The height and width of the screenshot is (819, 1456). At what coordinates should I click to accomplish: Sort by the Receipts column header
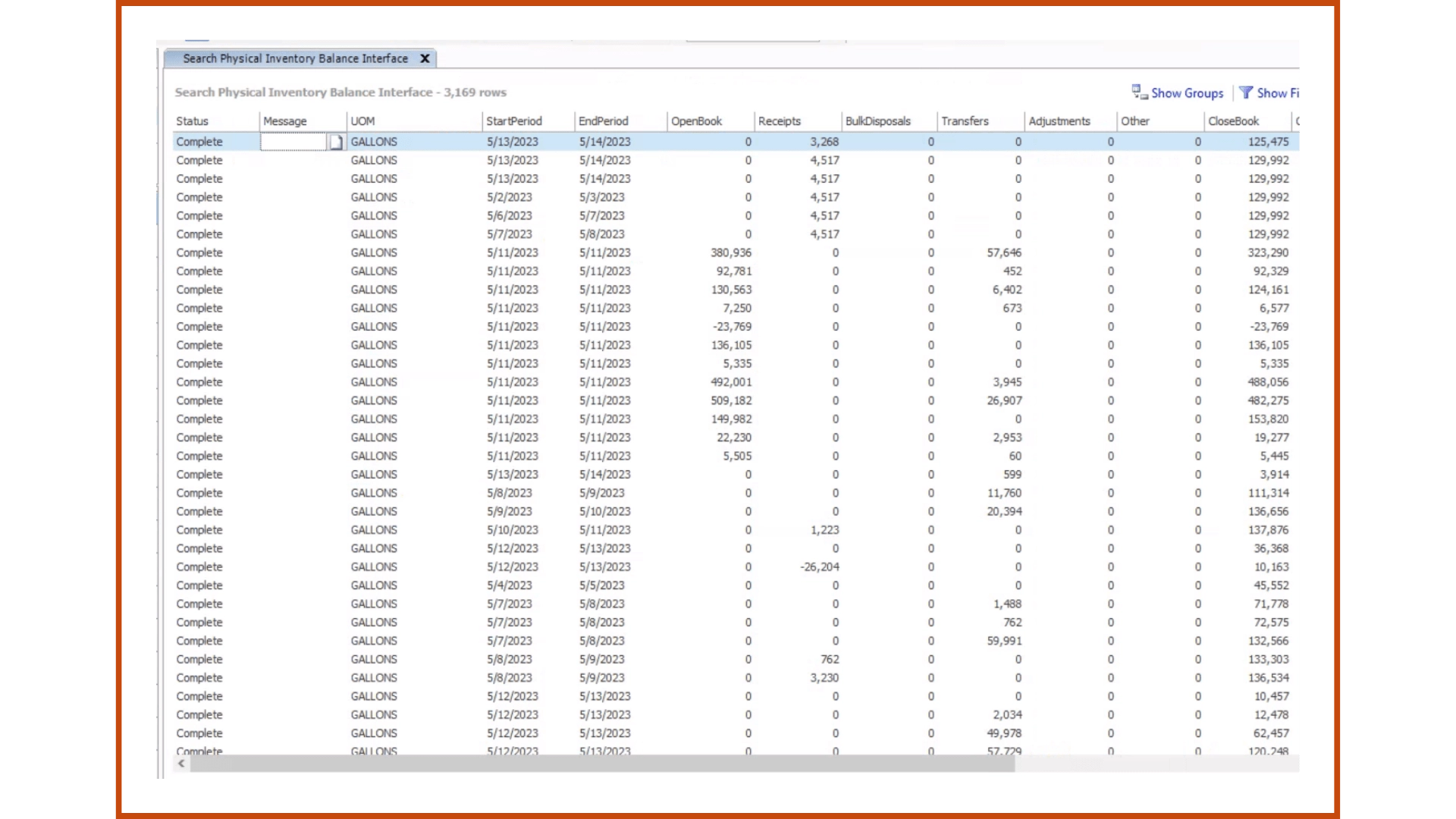[780, 121]
